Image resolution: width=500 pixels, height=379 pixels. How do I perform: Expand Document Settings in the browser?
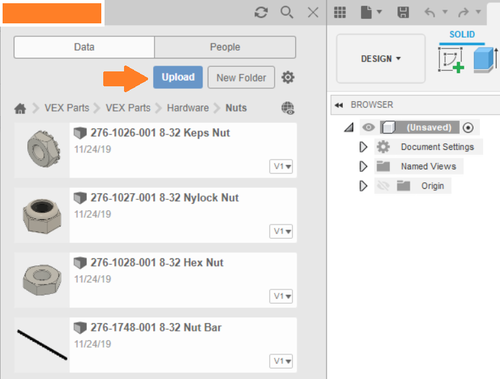363,147
